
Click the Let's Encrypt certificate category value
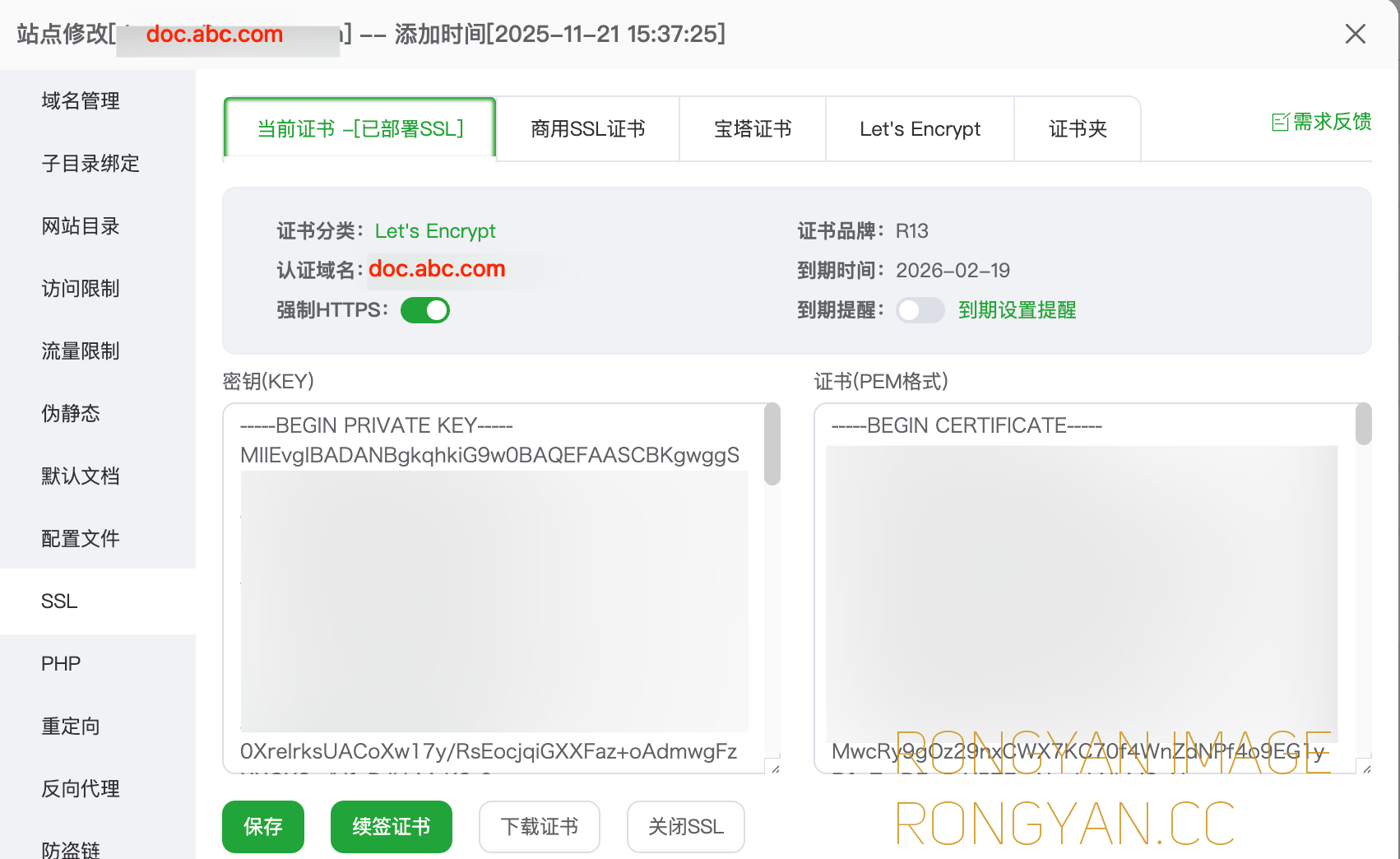pyautogui.click(x=435, y=231)
